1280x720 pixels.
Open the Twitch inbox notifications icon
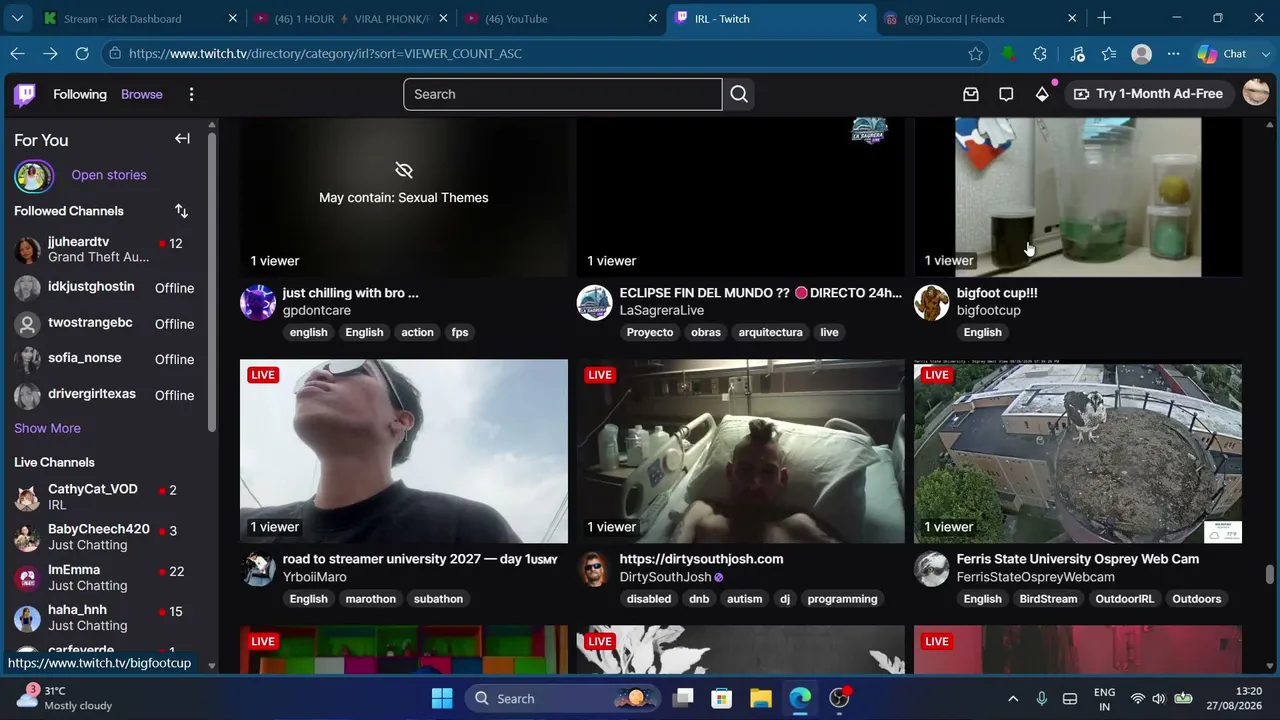click(970, 94)
